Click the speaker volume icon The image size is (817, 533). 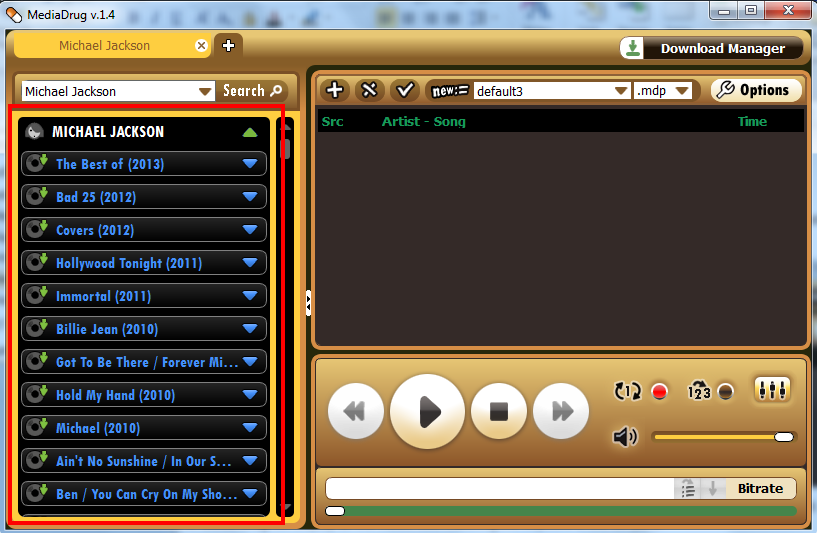[625, 437]
